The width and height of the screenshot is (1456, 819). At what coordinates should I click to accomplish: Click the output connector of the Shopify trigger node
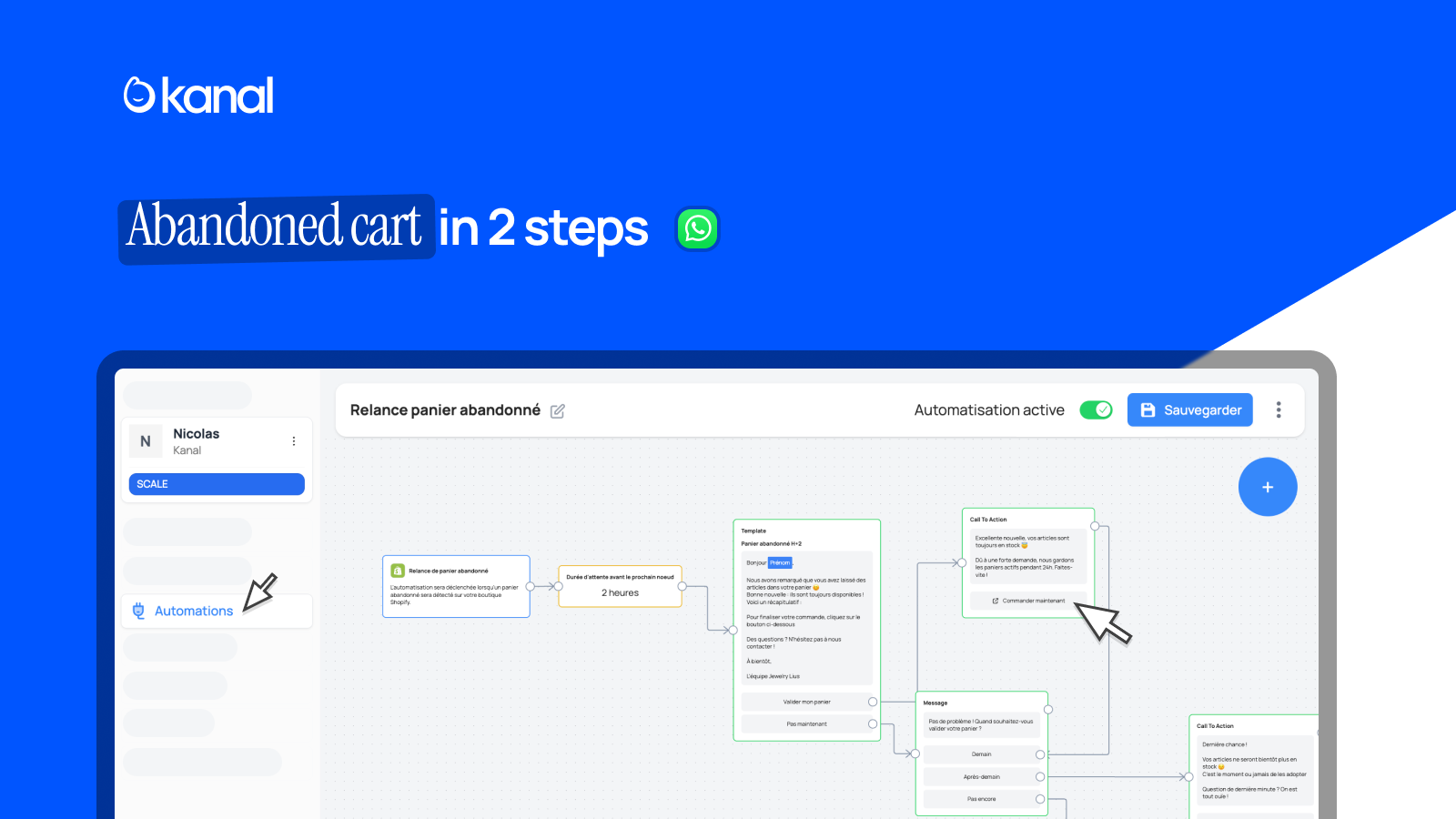(531, 587)
